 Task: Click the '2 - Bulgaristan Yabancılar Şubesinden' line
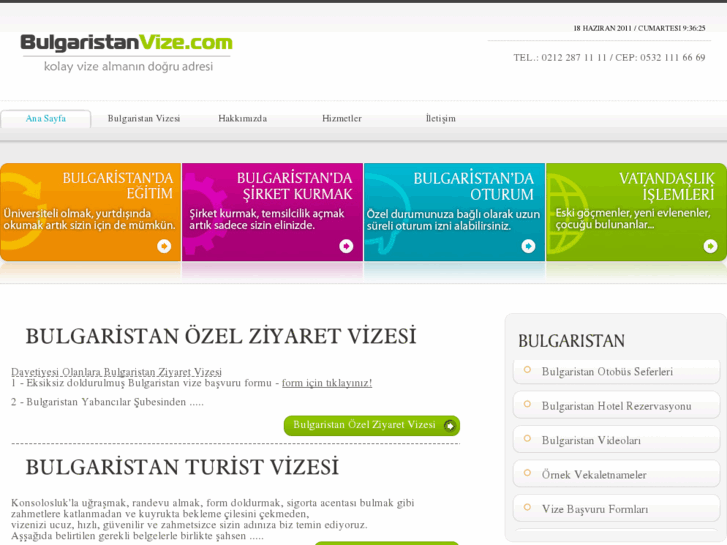click(x=107, y=402)
